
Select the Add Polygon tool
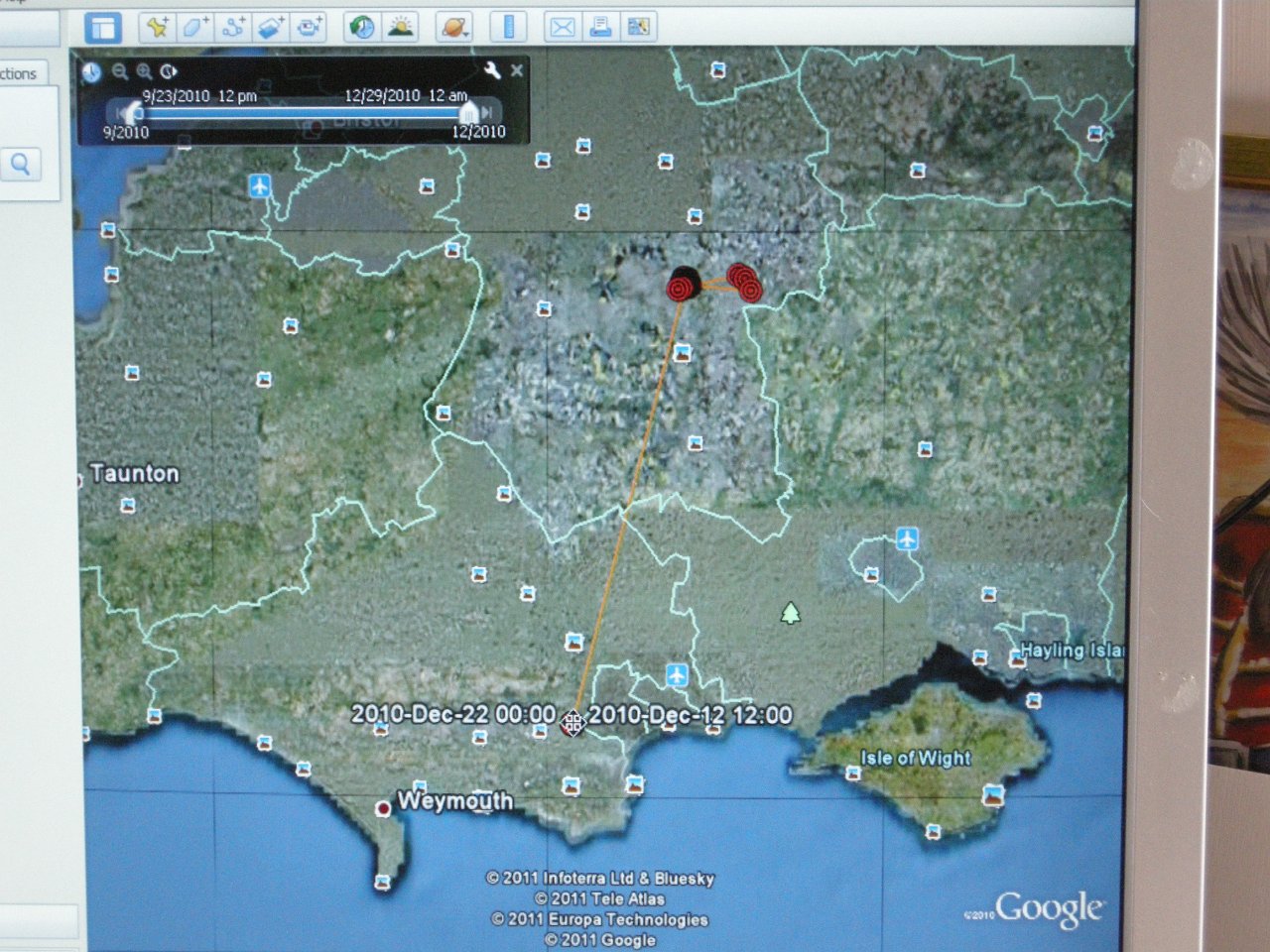pos(194,28)
